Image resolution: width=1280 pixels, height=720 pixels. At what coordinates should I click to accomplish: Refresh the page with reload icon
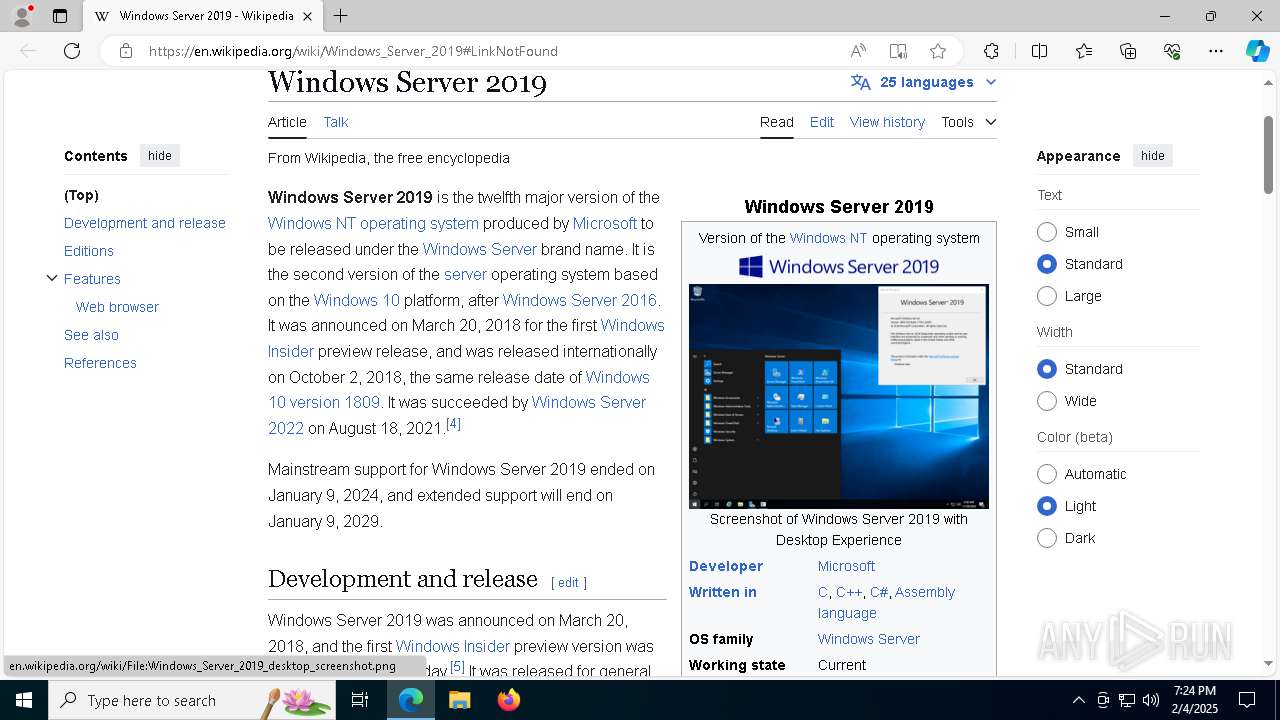72,51
